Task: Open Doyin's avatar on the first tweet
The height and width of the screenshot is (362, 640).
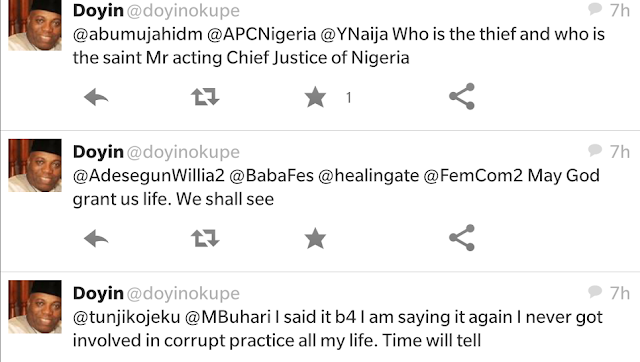Action: tap(35, 24)
